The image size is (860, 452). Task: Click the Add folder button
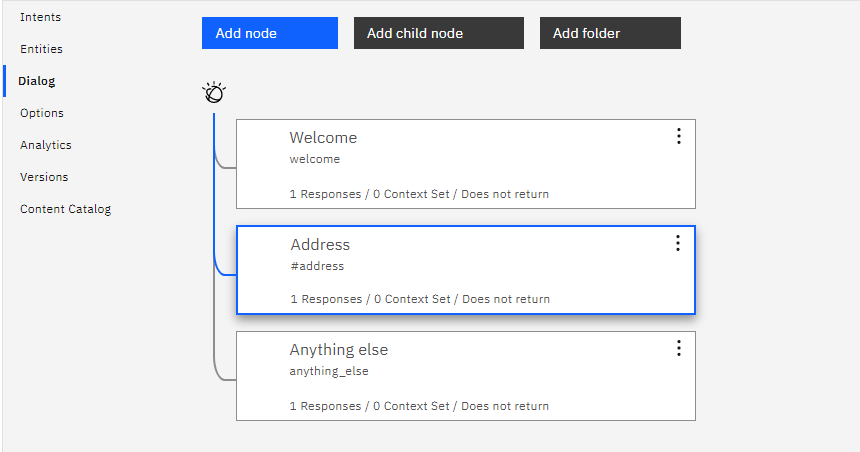pos(610,33)
